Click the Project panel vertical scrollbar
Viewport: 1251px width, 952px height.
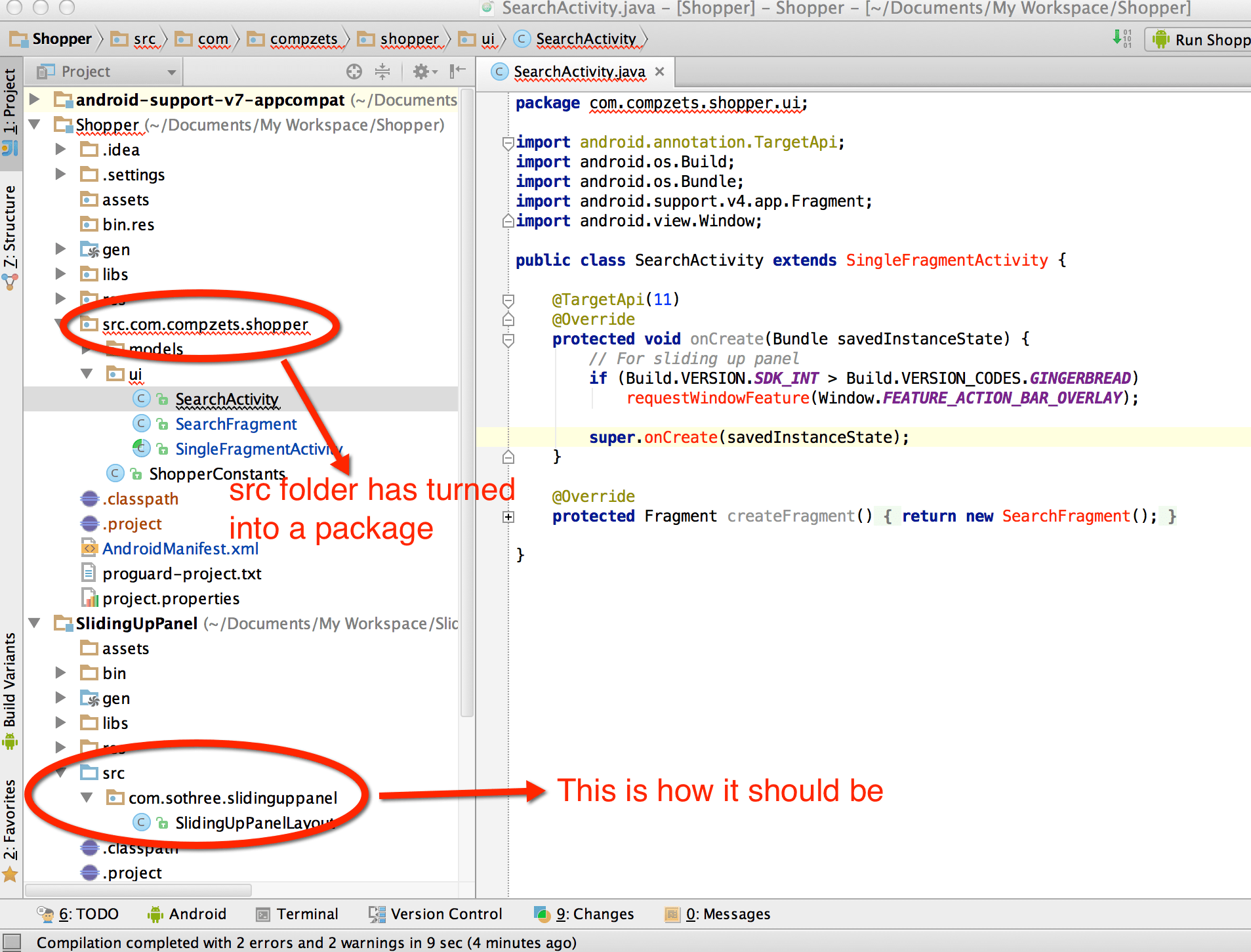tap(466, 404)
